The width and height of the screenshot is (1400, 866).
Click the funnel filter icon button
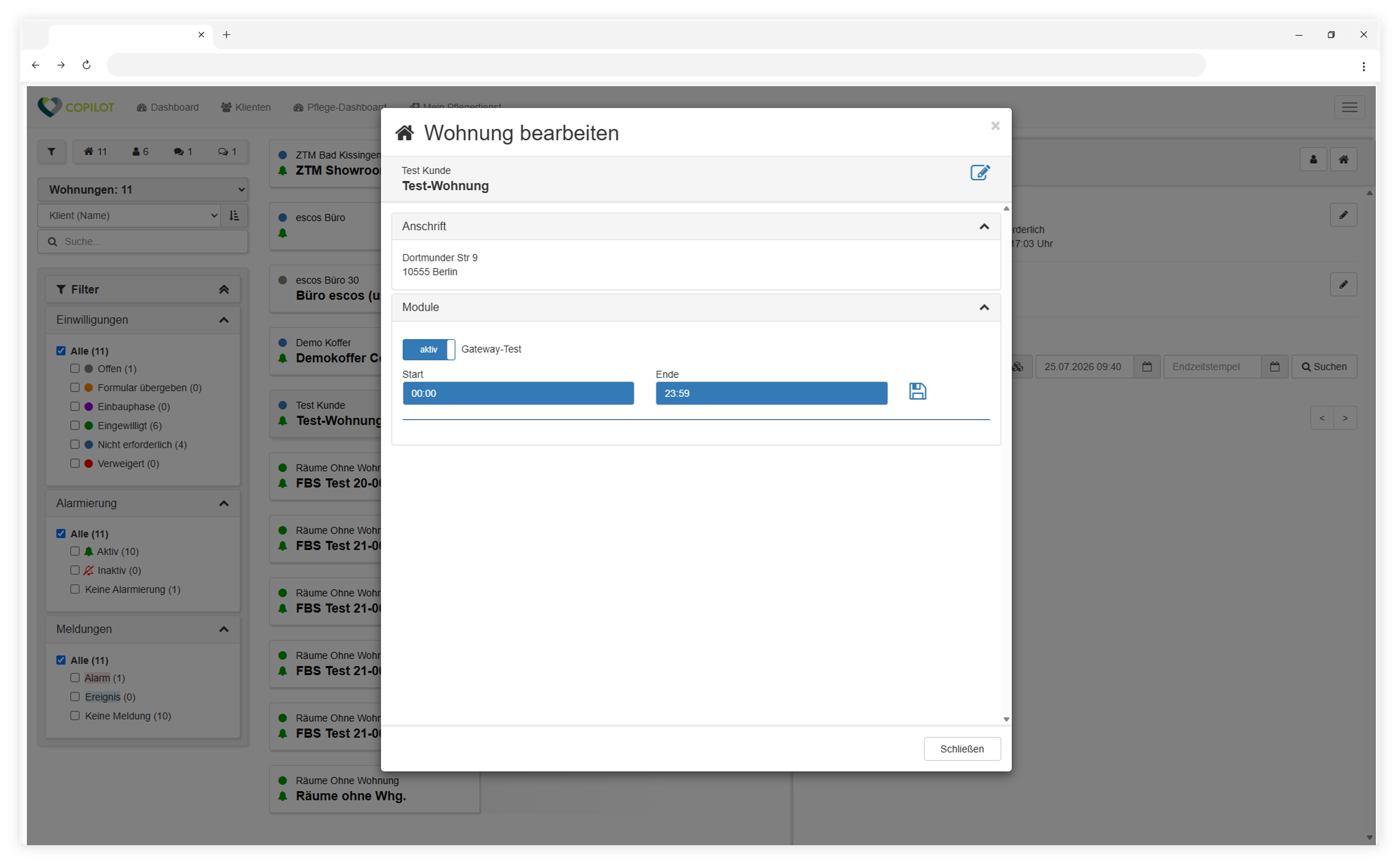point(52,152)
